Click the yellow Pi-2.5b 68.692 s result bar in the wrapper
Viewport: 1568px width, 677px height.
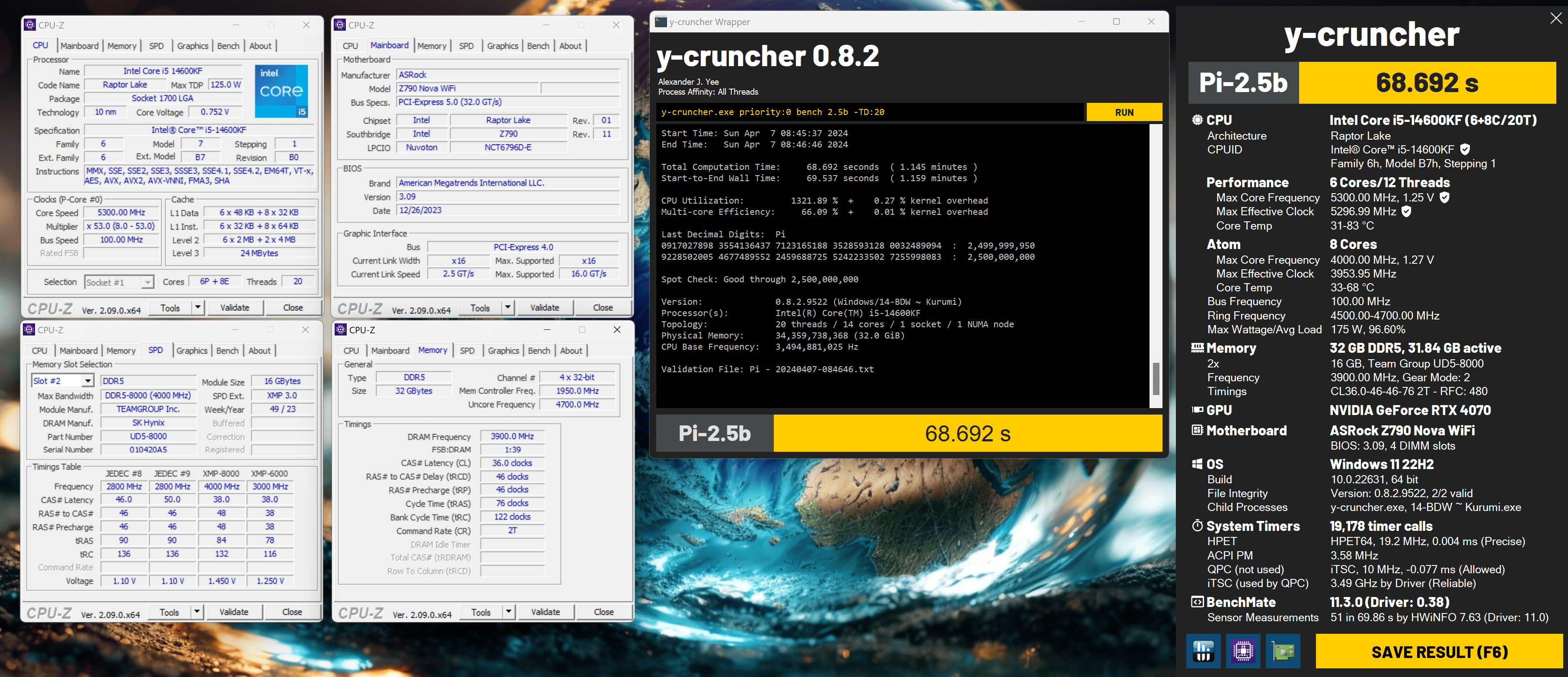tap(967, 433)
